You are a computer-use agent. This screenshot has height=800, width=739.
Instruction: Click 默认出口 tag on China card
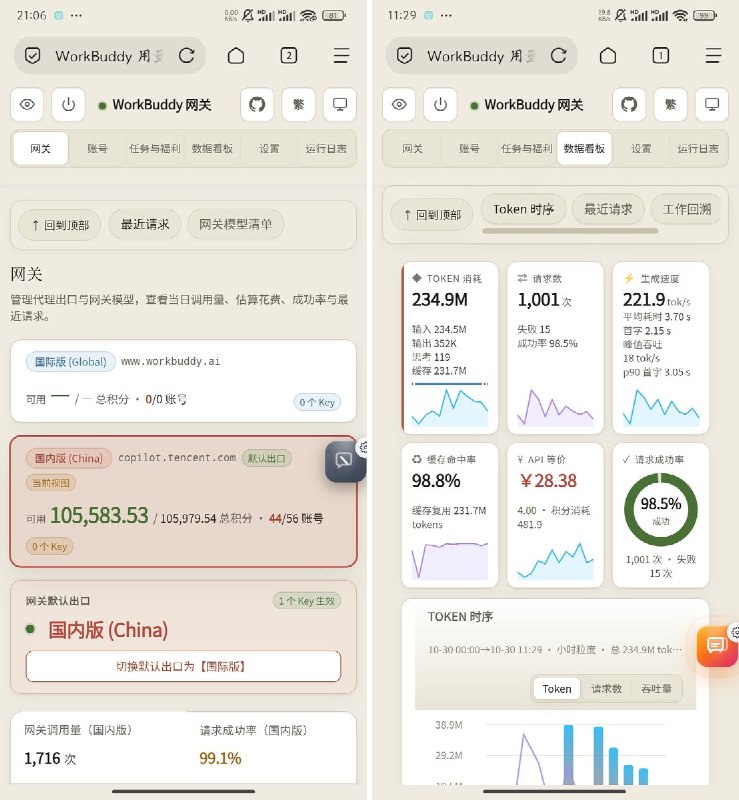click(266, 458)
